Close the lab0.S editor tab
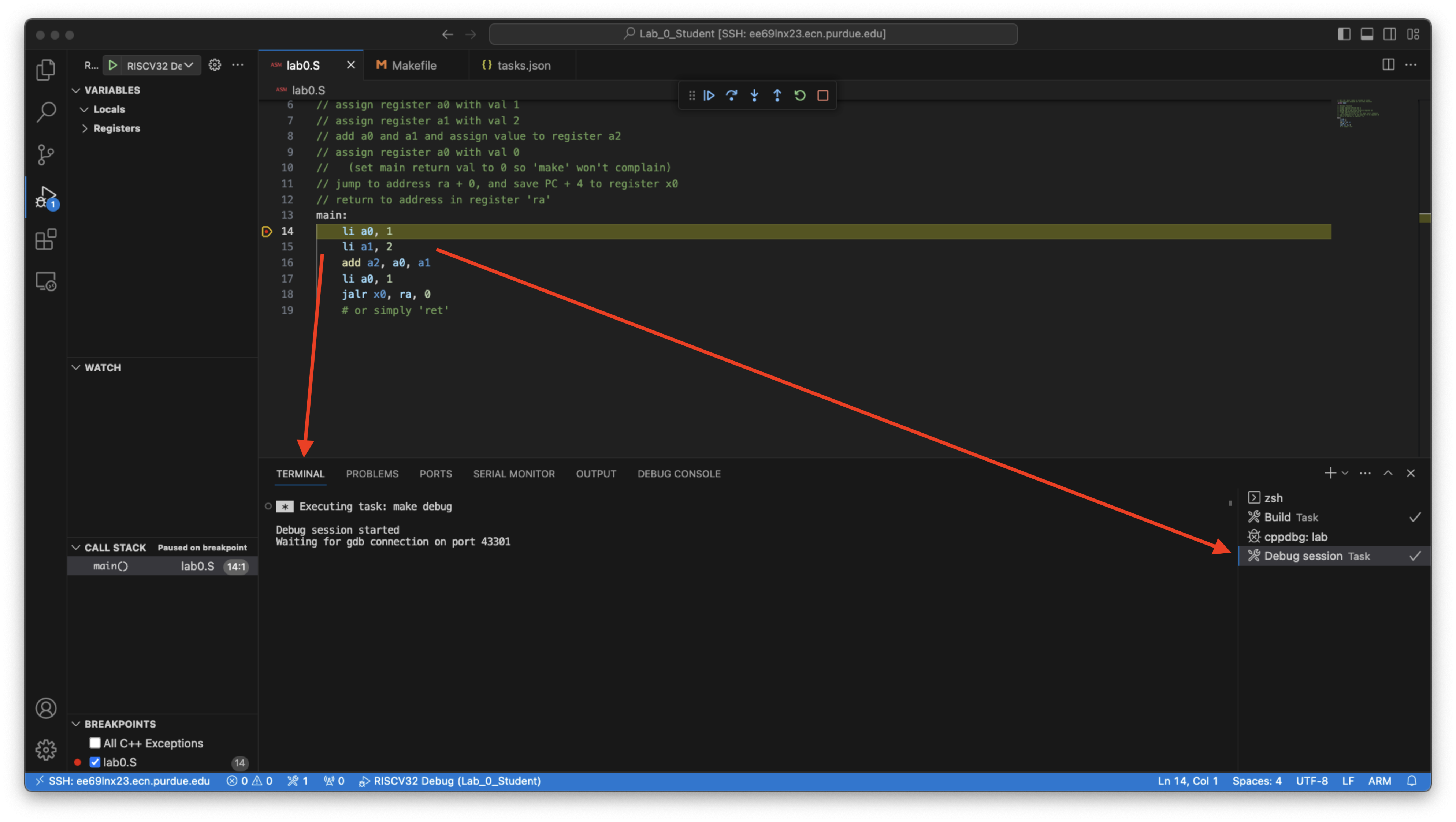 351,65
